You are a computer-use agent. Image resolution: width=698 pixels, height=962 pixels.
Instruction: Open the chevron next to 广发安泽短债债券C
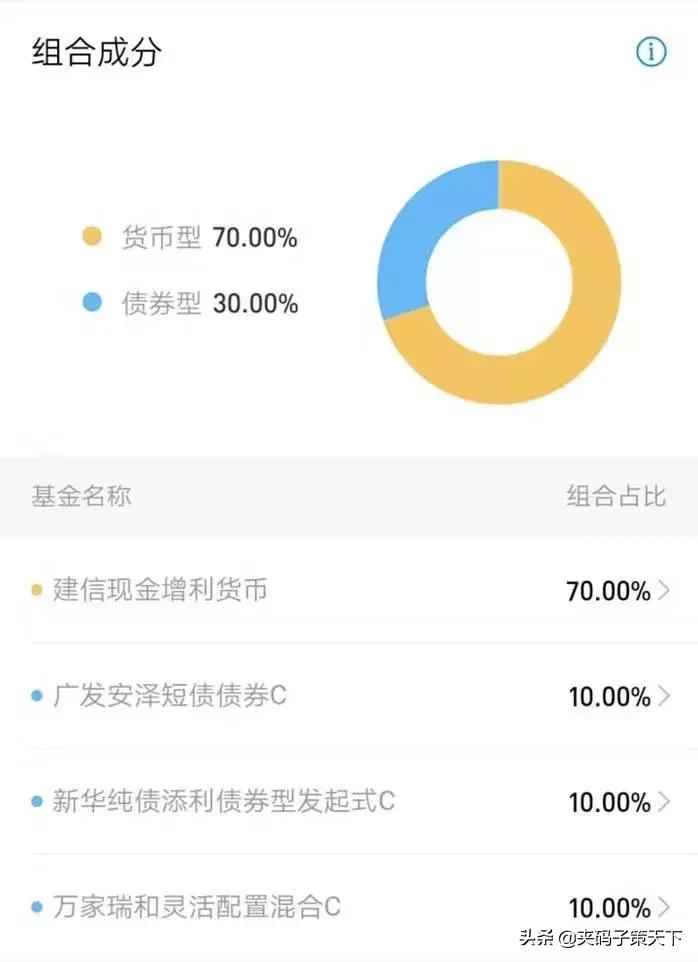tap(662, 697)
